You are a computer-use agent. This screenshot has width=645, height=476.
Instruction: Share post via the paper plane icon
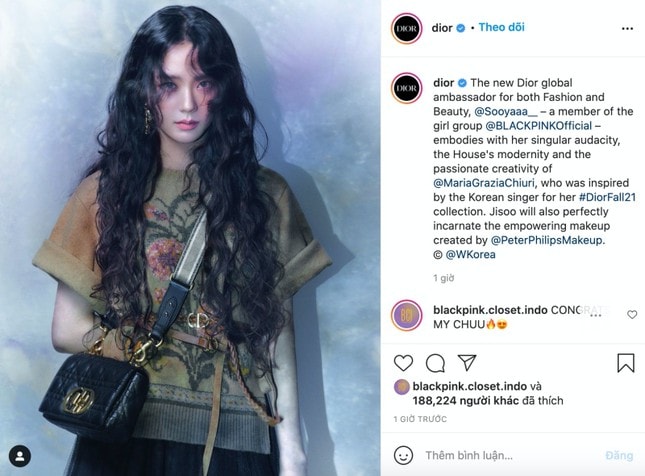pos(467,362)
